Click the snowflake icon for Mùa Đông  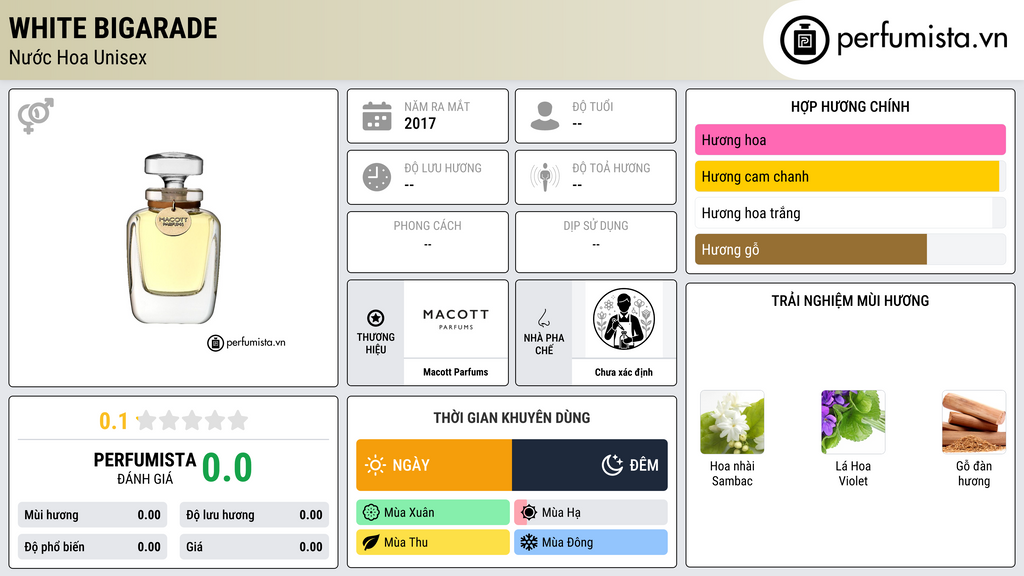529,542
